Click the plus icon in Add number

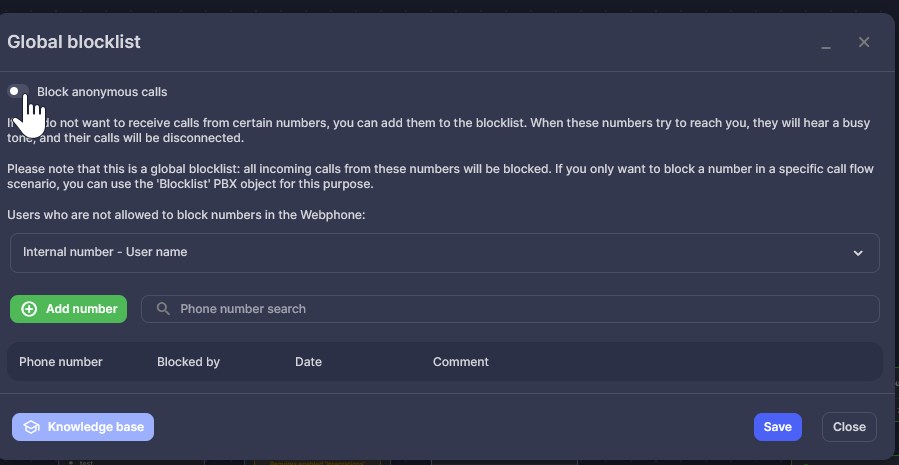coord(29,309)
